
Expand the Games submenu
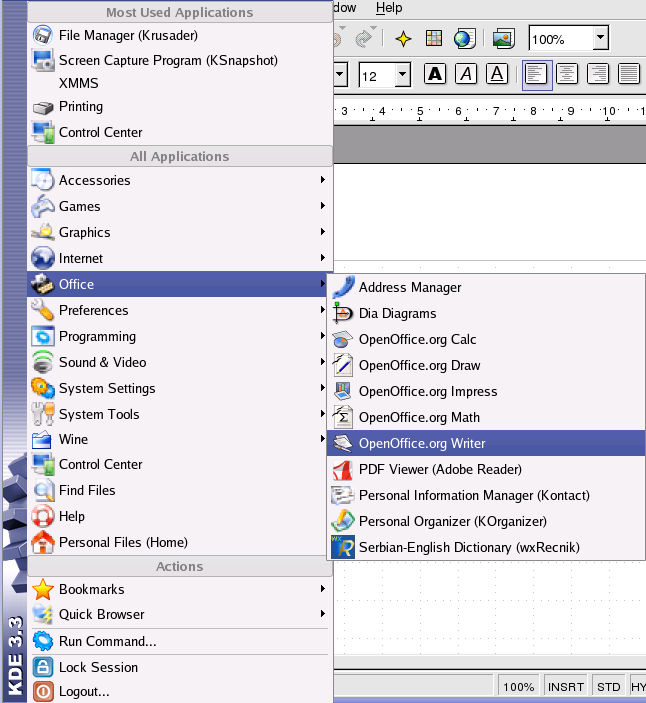tap(180, 206)
